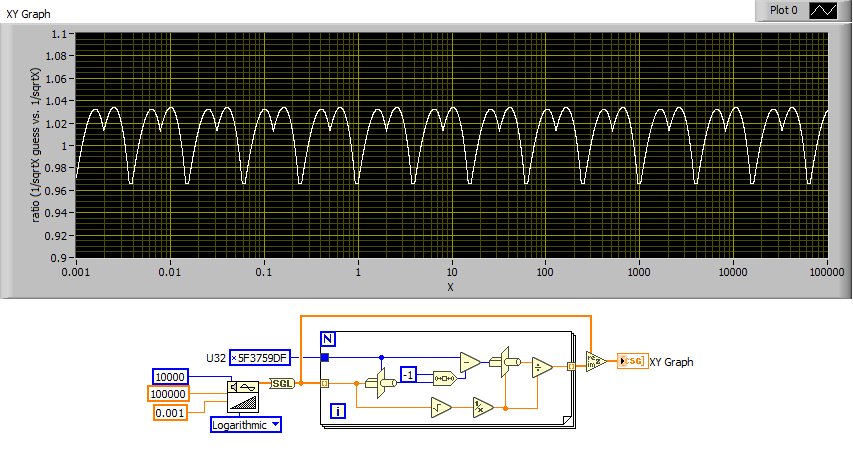Click the U32 label text
The height and width of the screenshot is (466, 853).
[216, 358]
